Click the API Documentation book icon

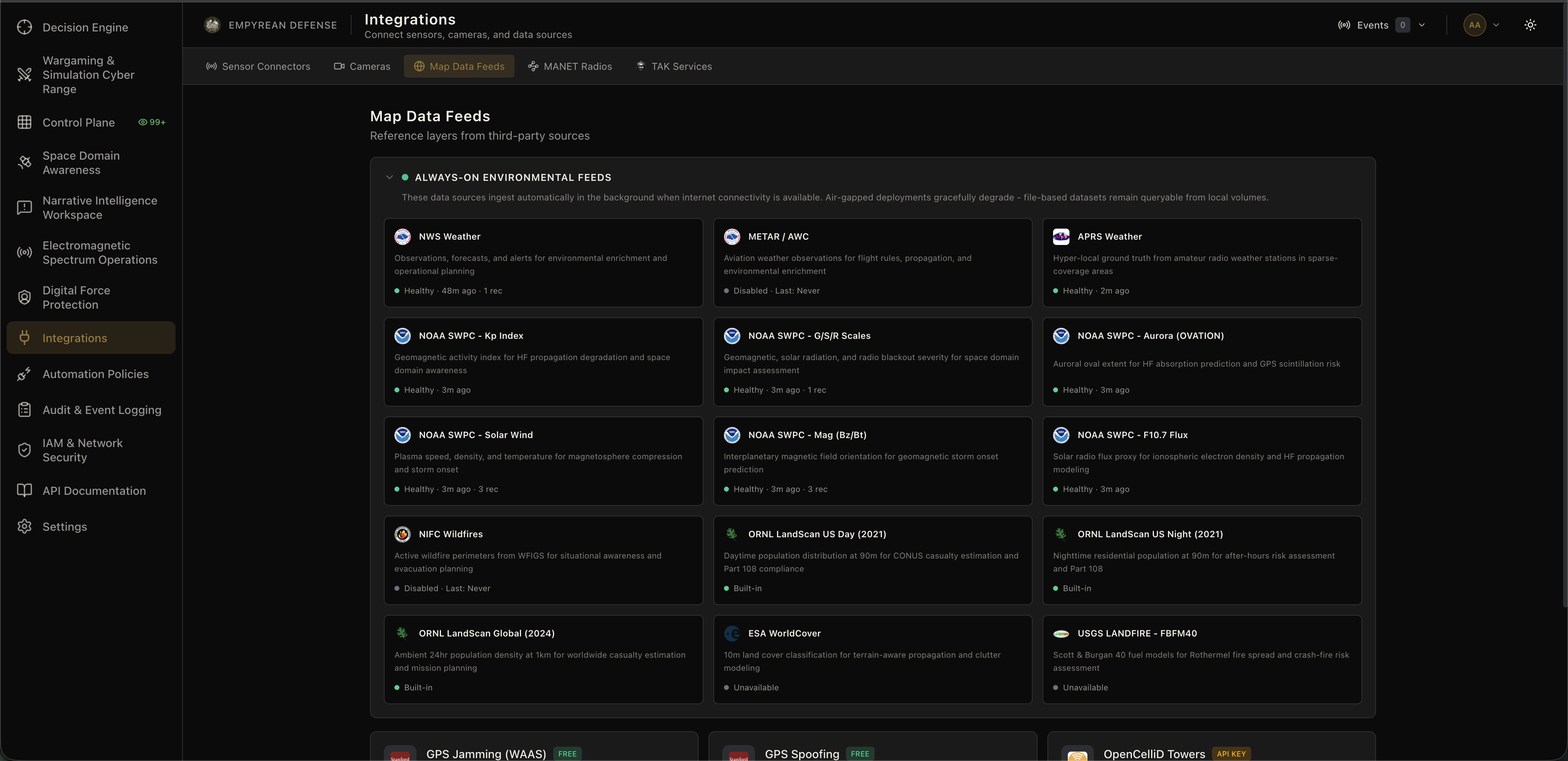[x=24, y=491]
